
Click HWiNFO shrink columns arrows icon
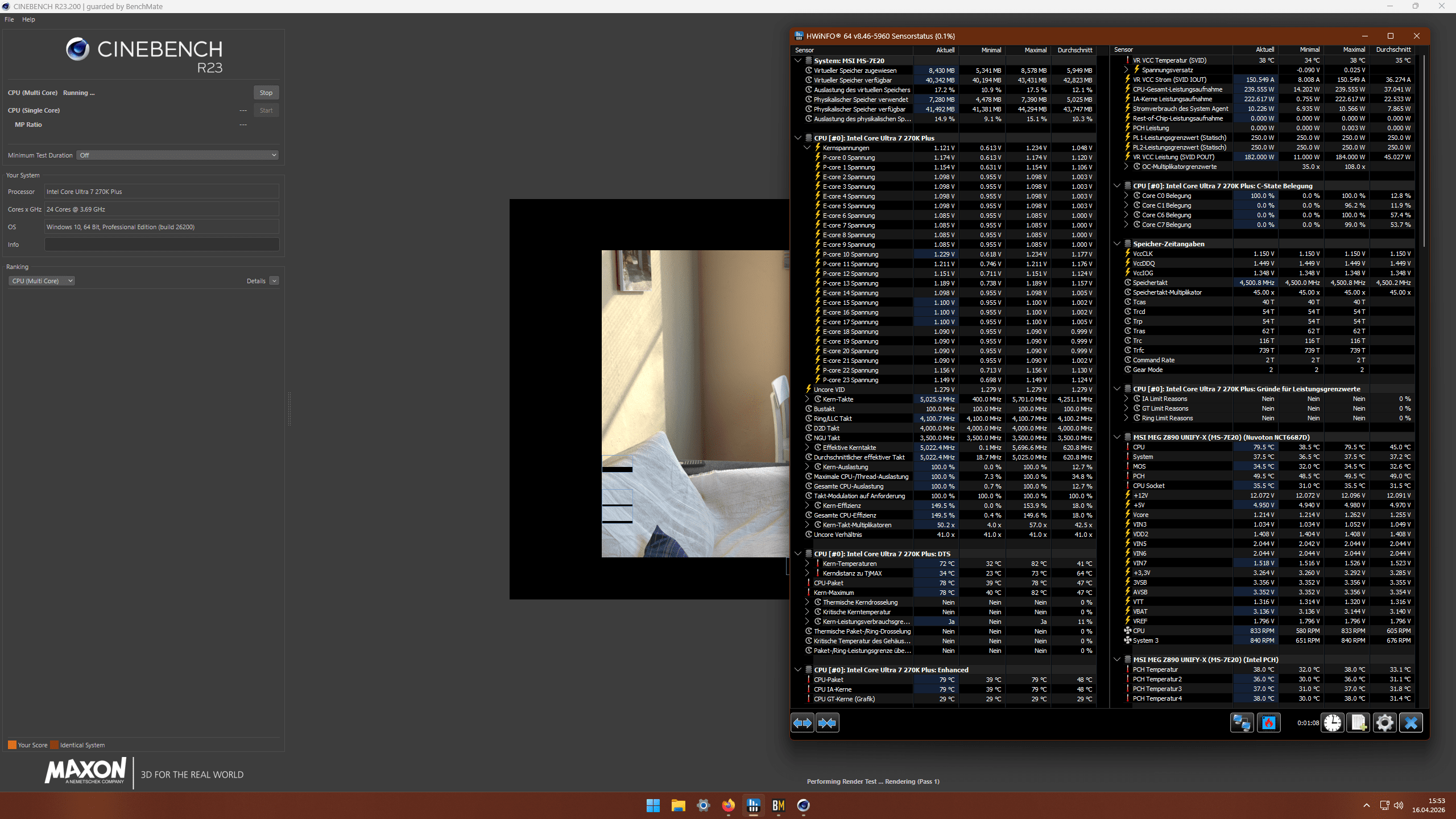coord(828,723)
